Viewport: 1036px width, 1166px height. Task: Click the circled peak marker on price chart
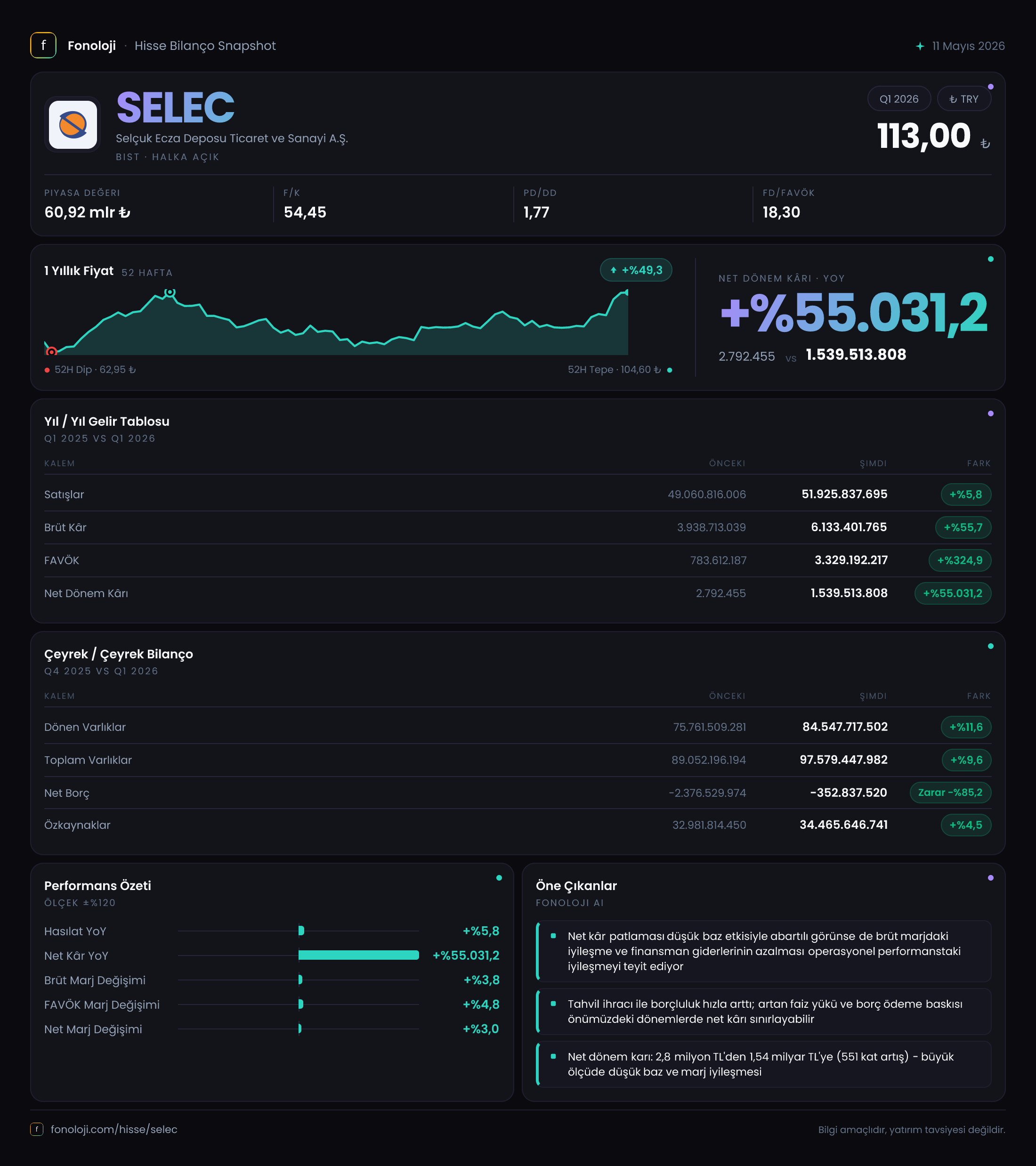tap(170, 292)
